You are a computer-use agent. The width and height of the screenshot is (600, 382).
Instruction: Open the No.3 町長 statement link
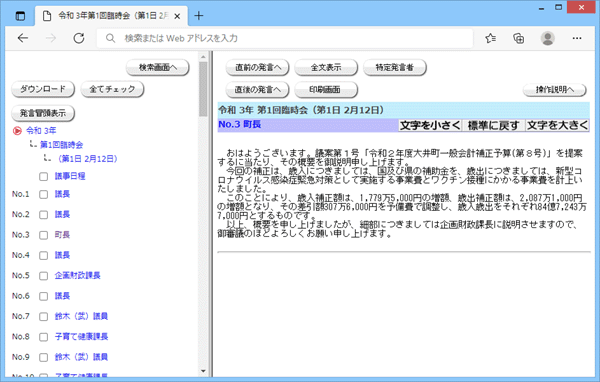coord(62,235)
